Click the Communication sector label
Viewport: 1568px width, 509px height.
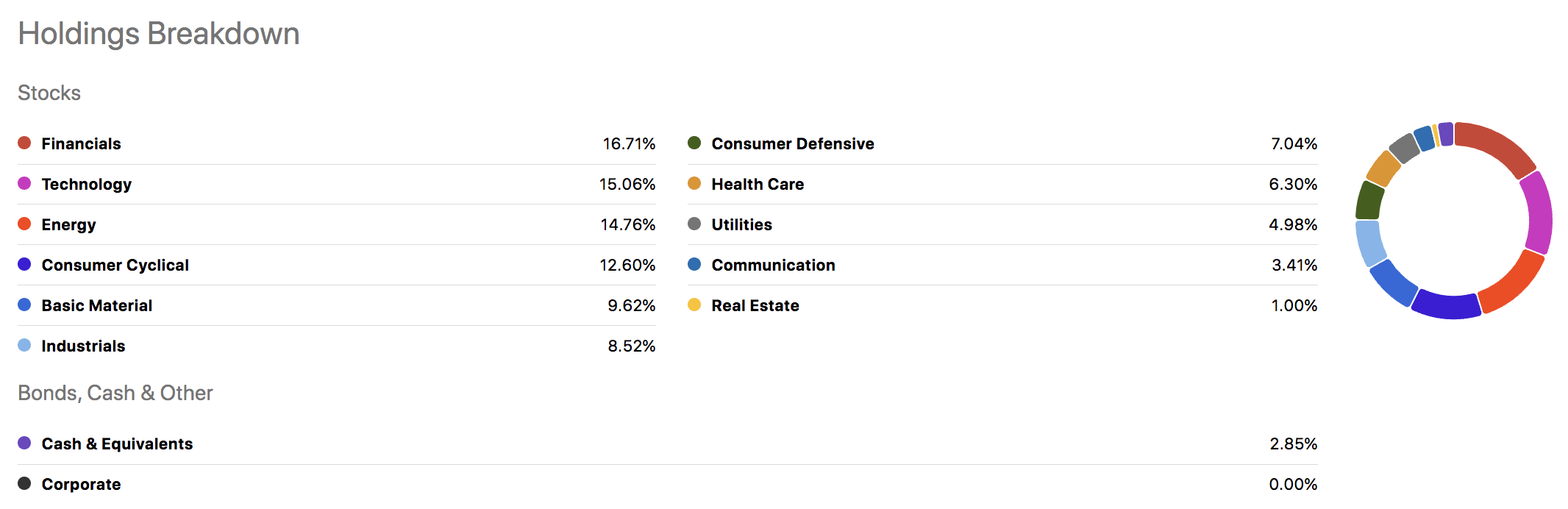point(773,265)
